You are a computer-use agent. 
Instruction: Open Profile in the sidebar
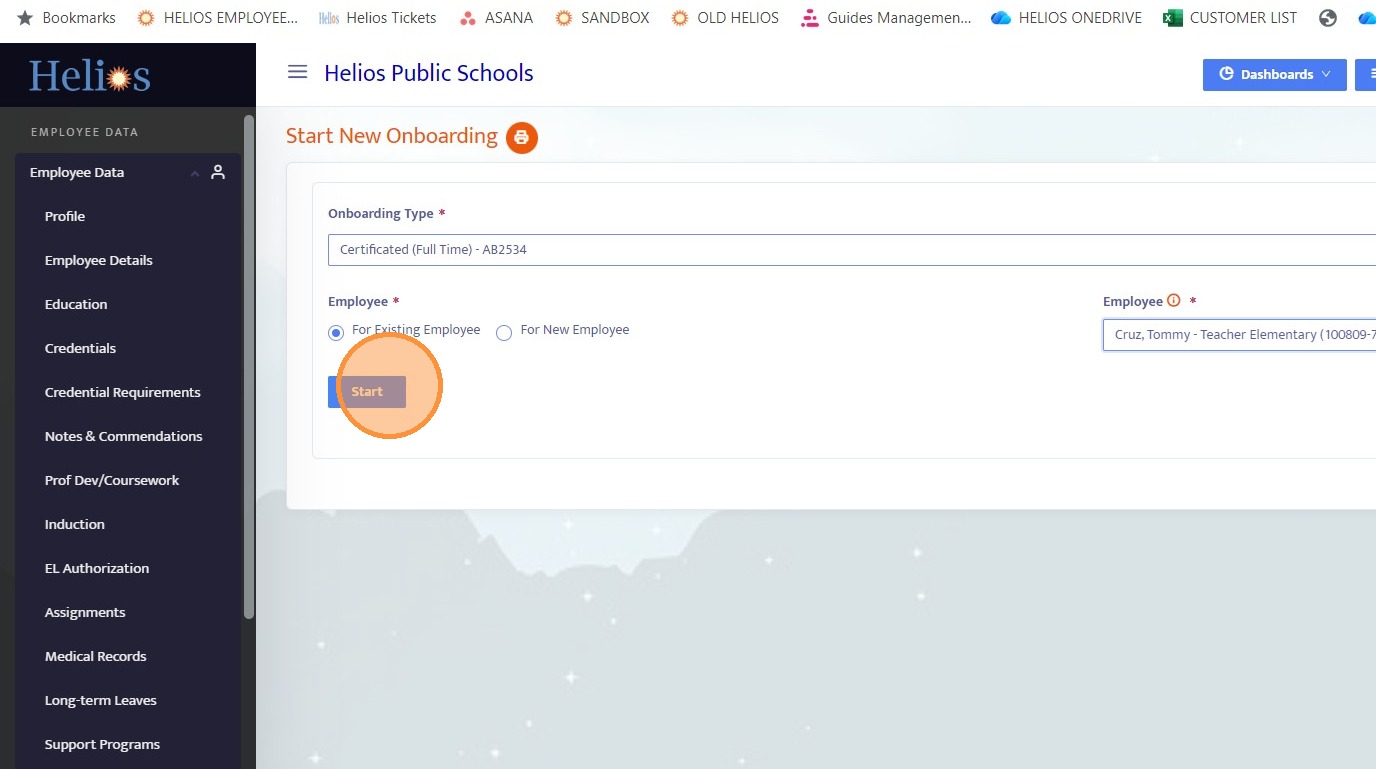pyautogui.click(x=65, y=216)
